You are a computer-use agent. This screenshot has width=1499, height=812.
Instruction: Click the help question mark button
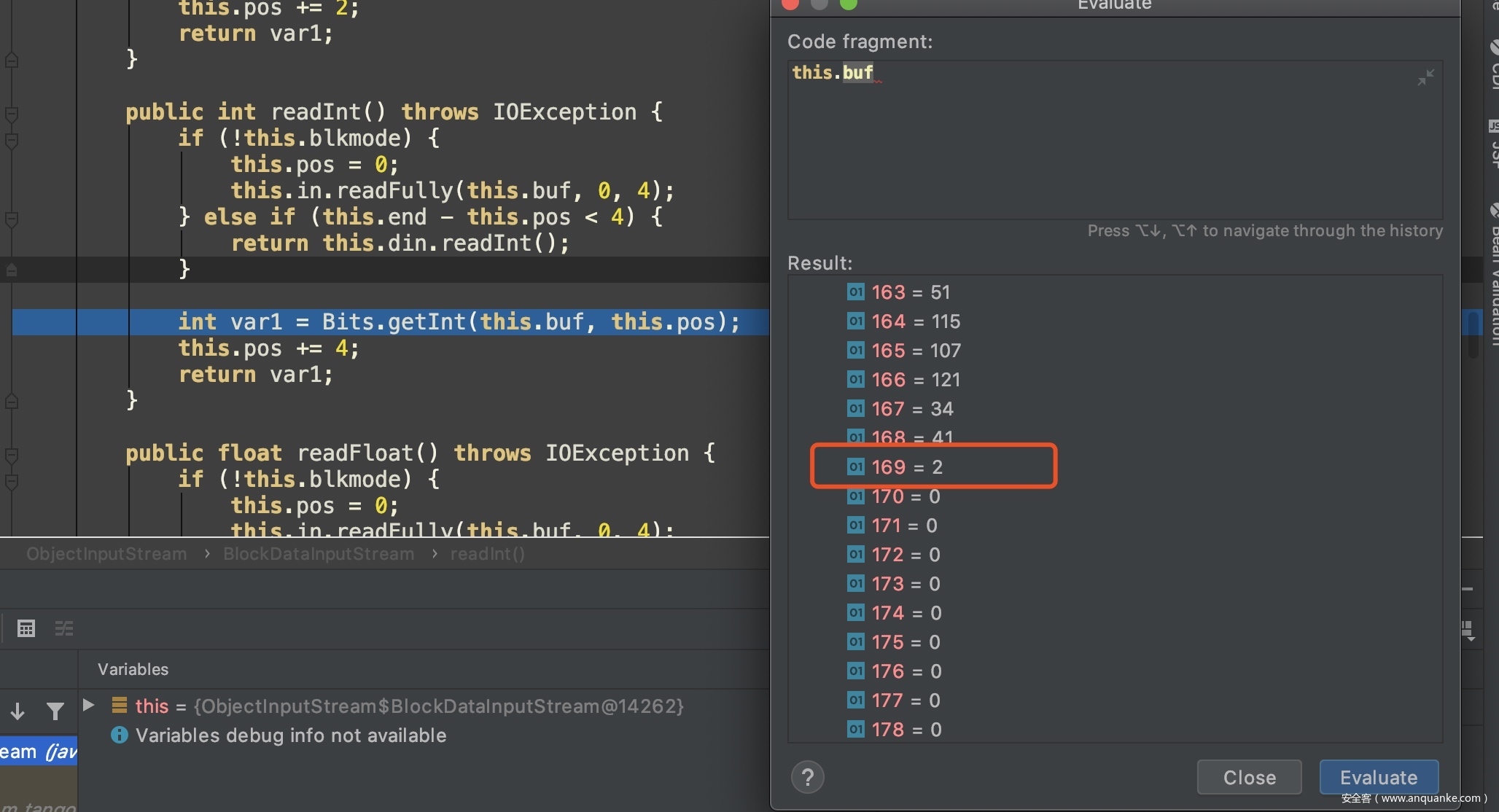pyautogui.click(x=807, y=777)
